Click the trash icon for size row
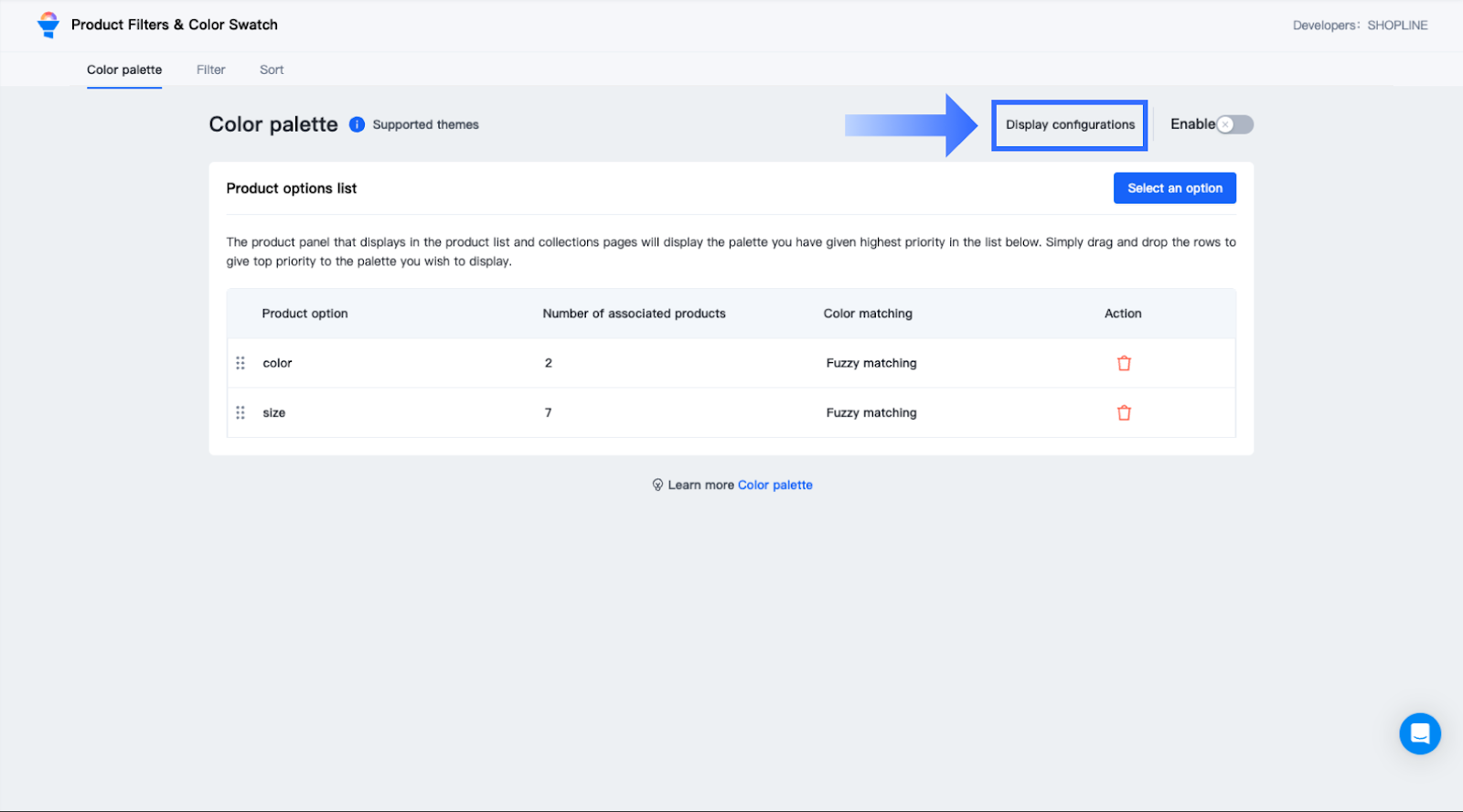The height and width of the screenshot is (812, 1463). point(1124,412)
